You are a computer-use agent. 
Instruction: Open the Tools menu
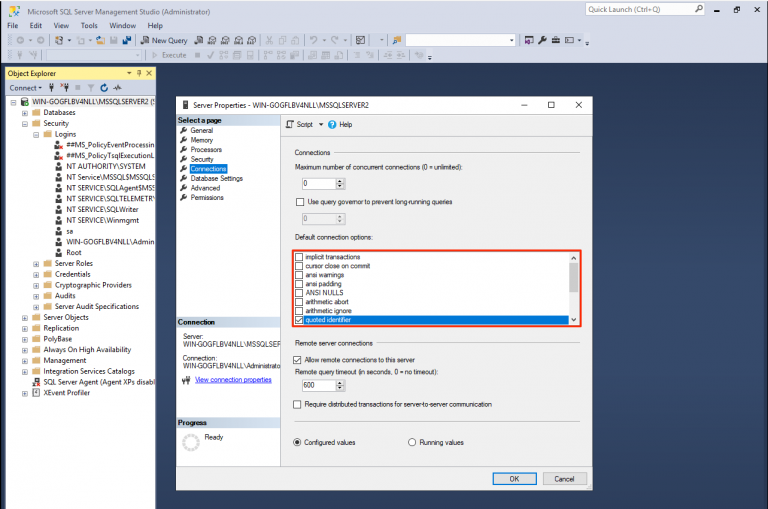pos(89,25)
